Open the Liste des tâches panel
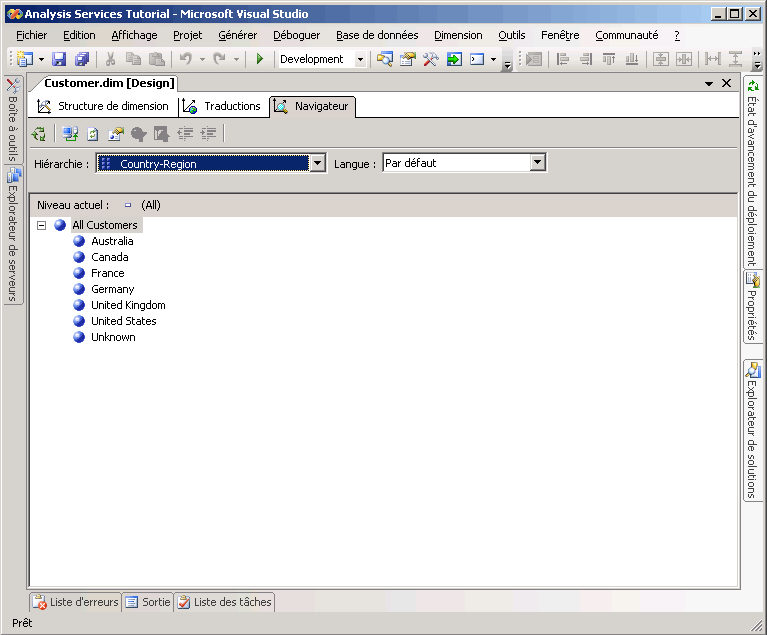This screenshot has height=635, width=767. click(x=225, y=602)
